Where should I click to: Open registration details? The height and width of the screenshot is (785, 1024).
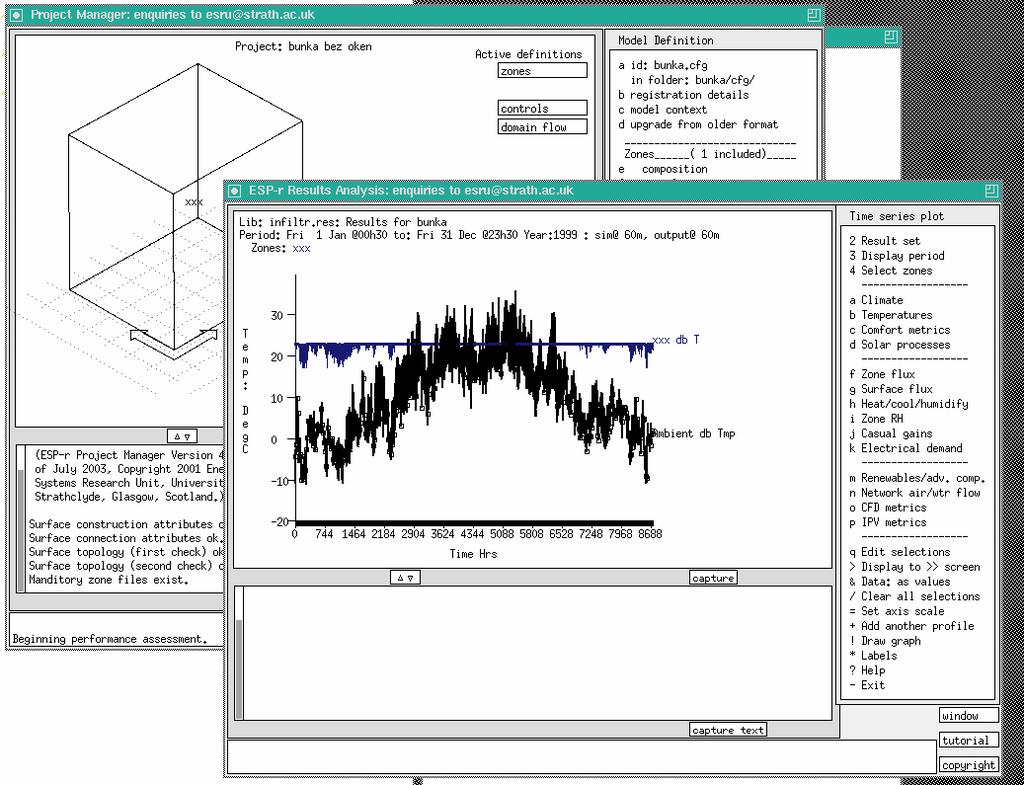click(x=683, y=95)
